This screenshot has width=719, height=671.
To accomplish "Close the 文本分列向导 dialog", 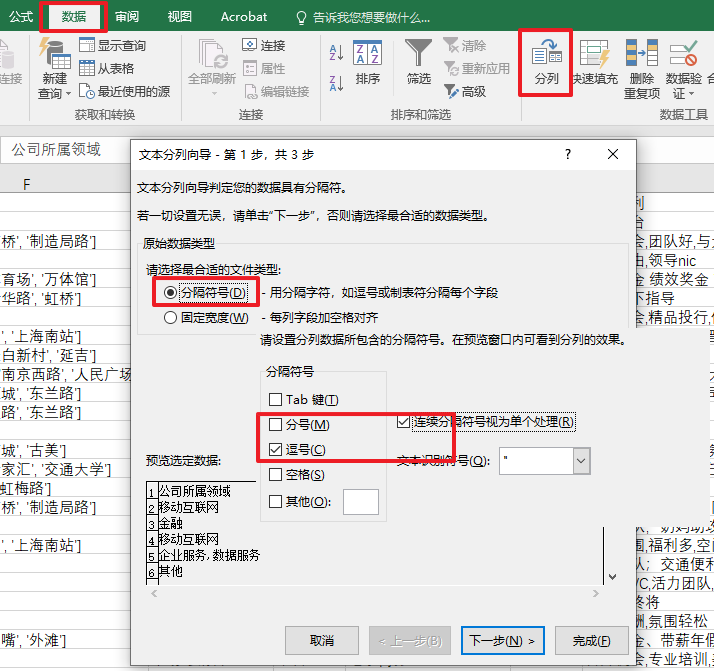I will [x=613, y=154].
